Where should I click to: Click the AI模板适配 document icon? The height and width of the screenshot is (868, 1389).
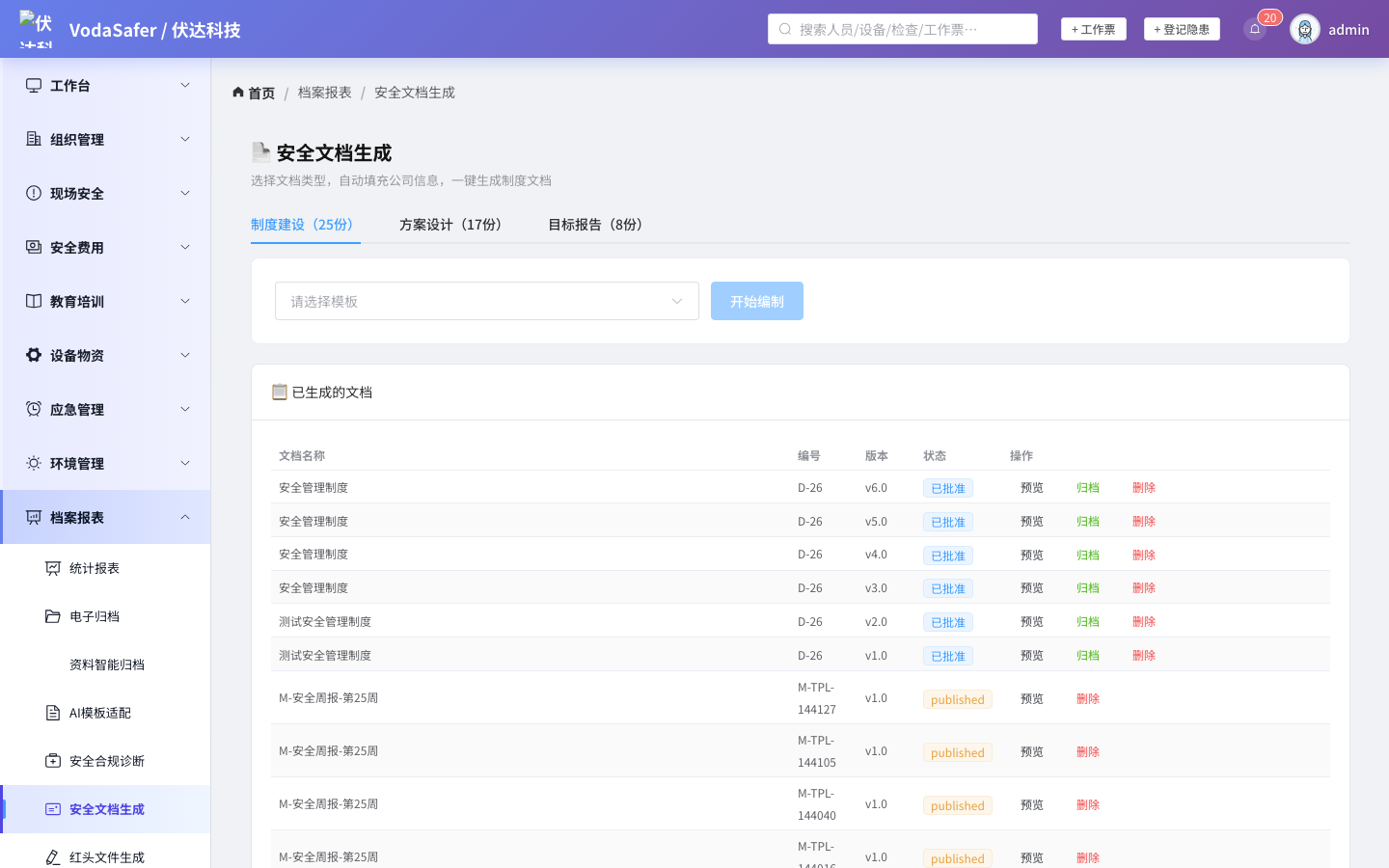53,713
